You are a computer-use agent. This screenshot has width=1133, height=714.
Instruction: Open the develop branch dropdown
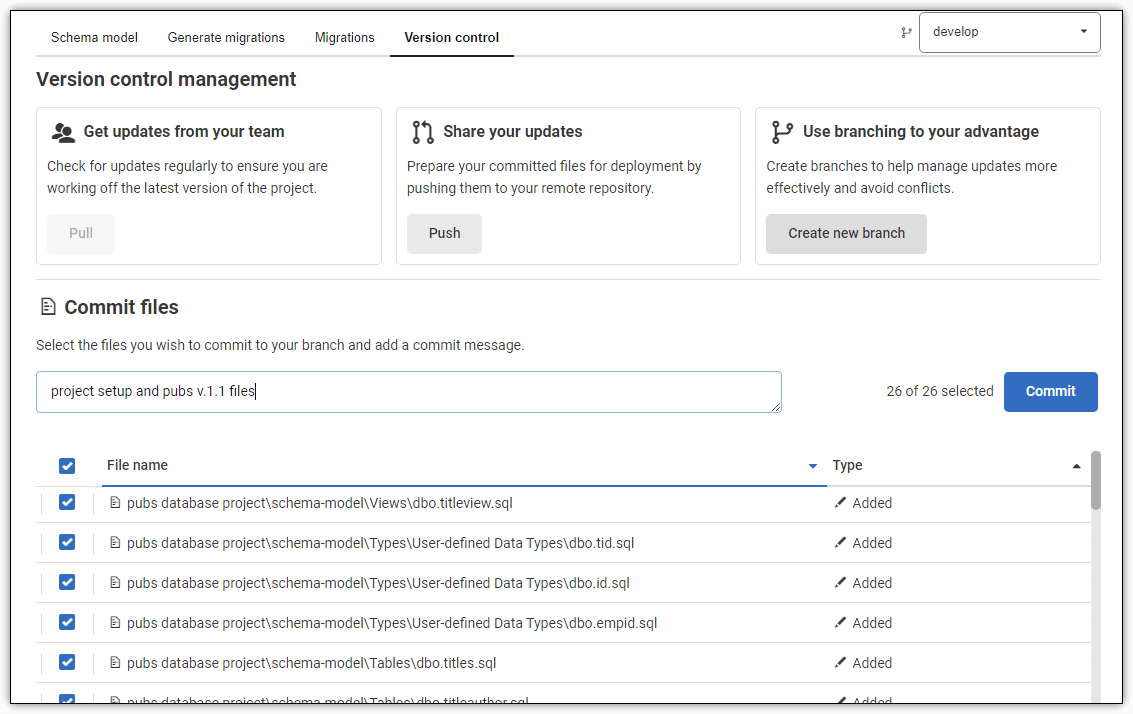pos(1009,32)
